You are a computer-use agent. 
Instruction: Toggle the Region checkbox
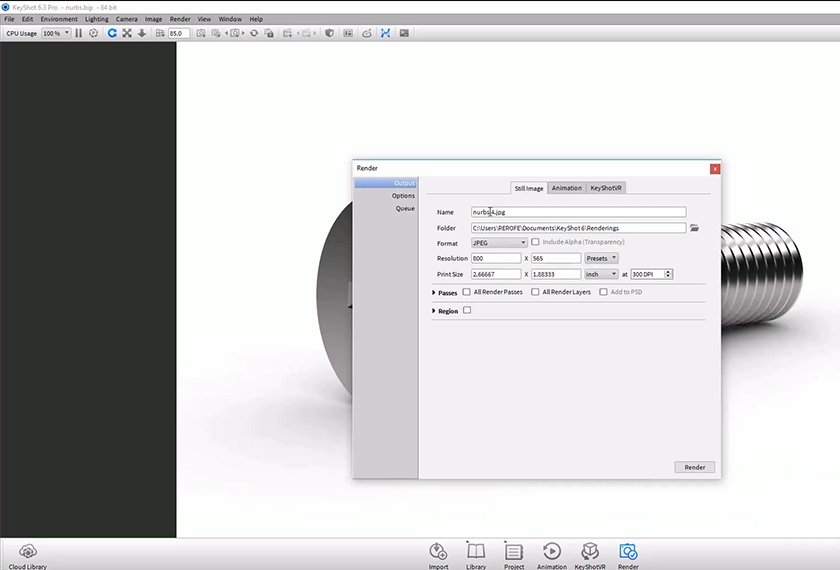pos(467,311)
